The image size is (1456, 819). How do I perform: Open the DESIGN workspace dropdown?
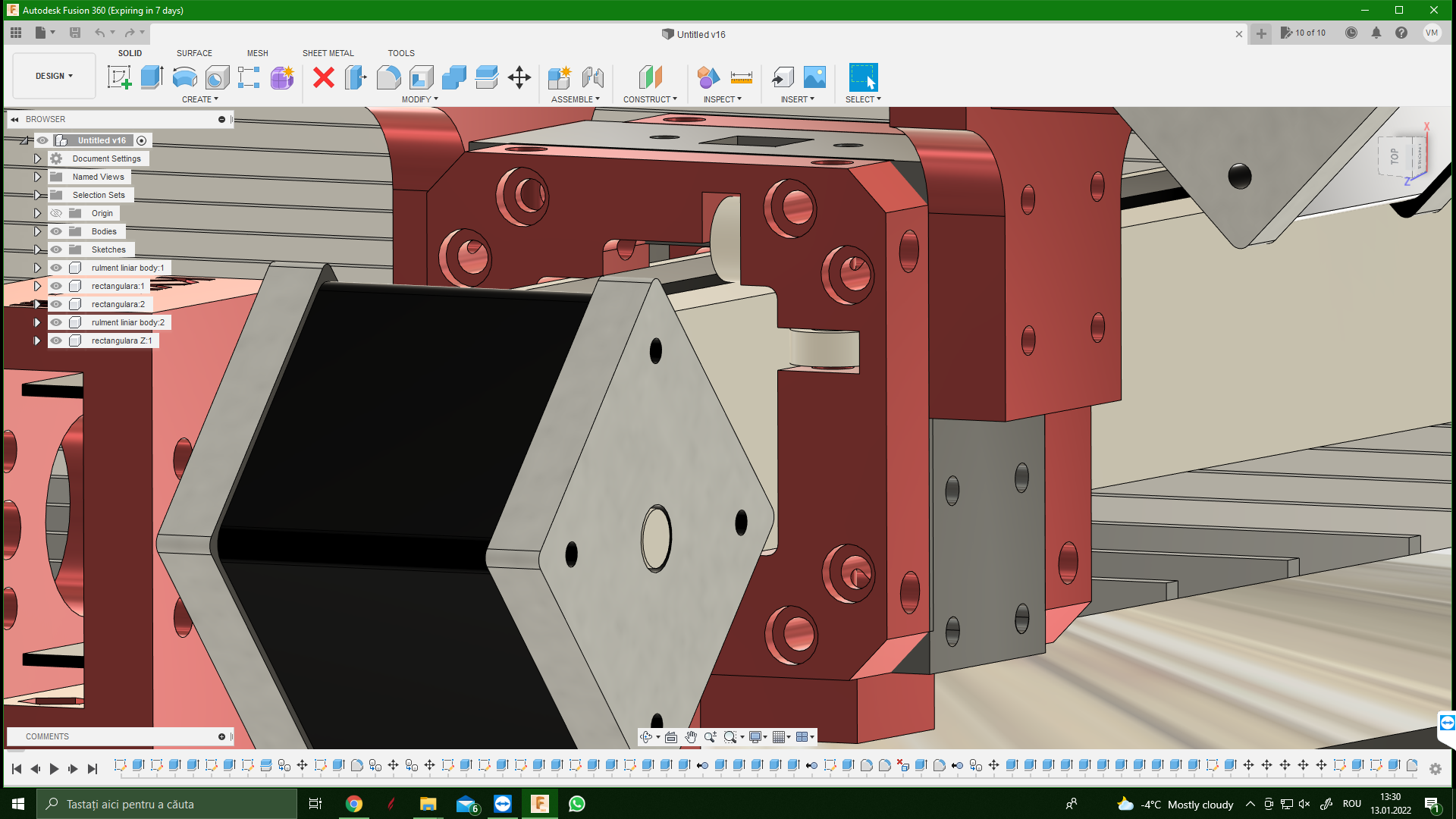54,76
